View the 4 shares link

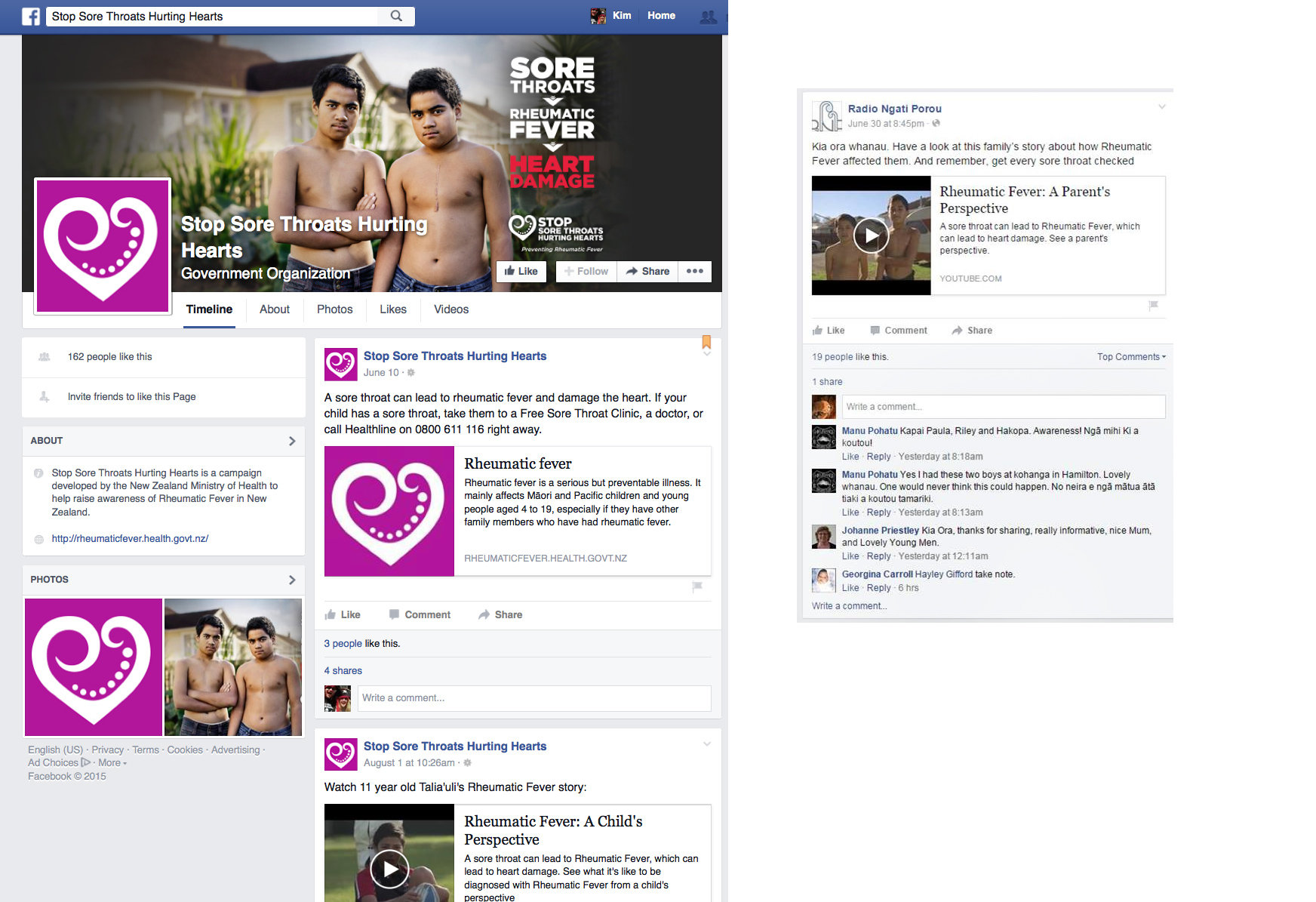343,671
